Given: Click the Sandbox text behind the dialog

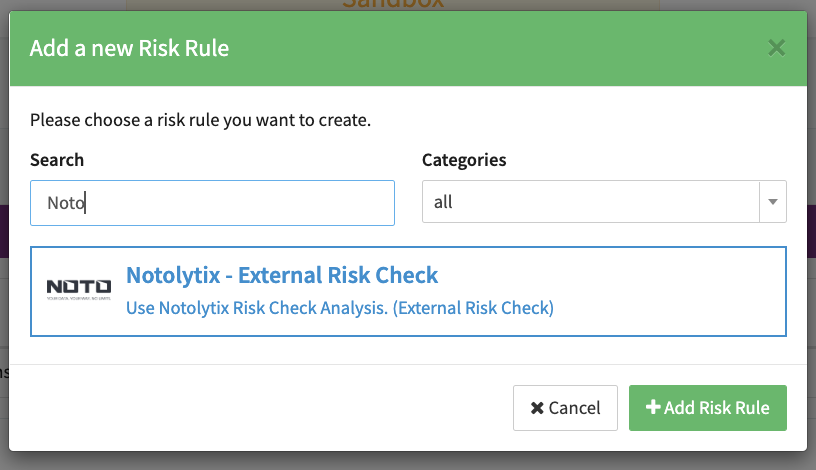Looking at the screenshot, I should tap(392, 4).
